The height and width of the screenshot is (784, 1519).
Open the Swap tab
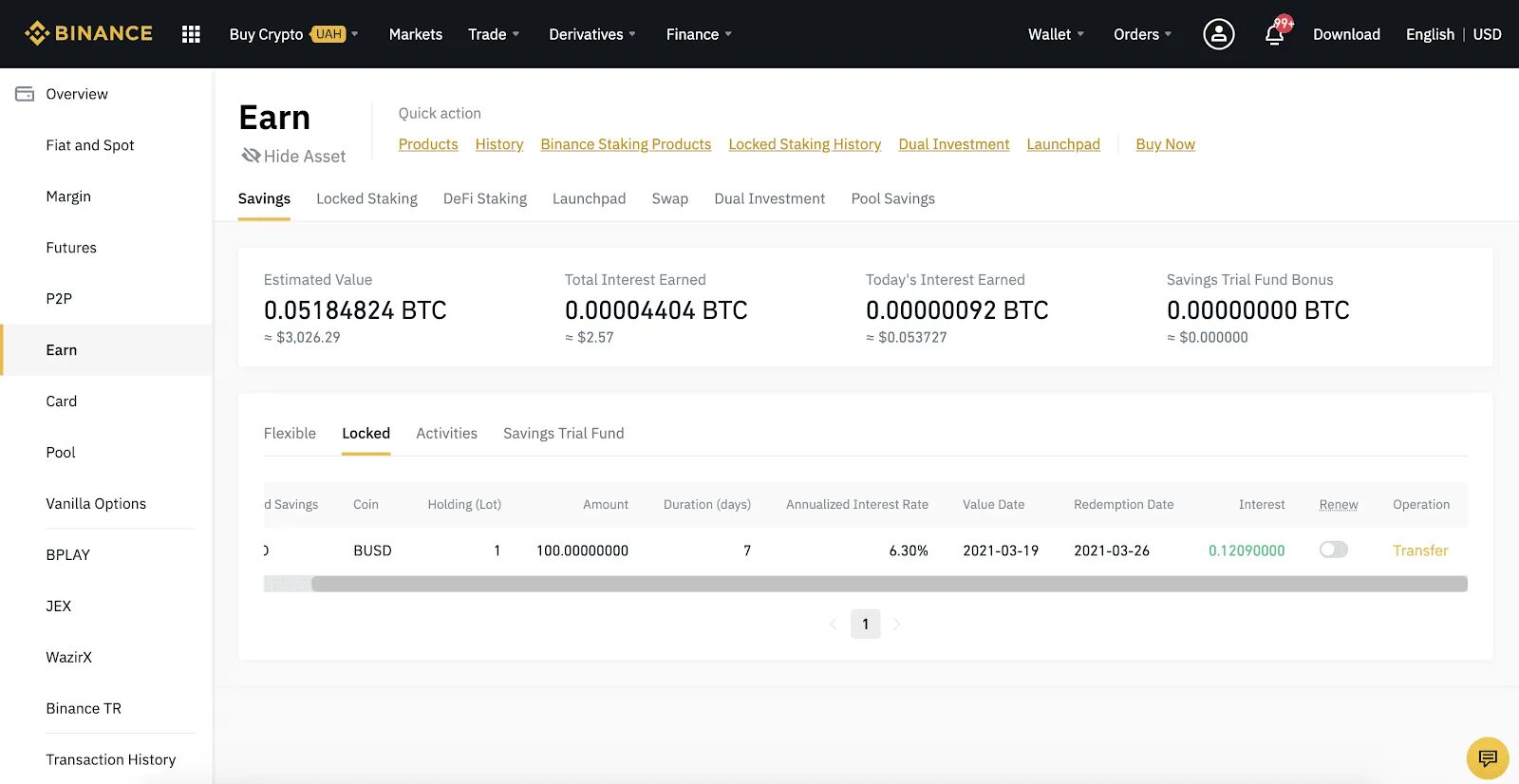[670, 198]
